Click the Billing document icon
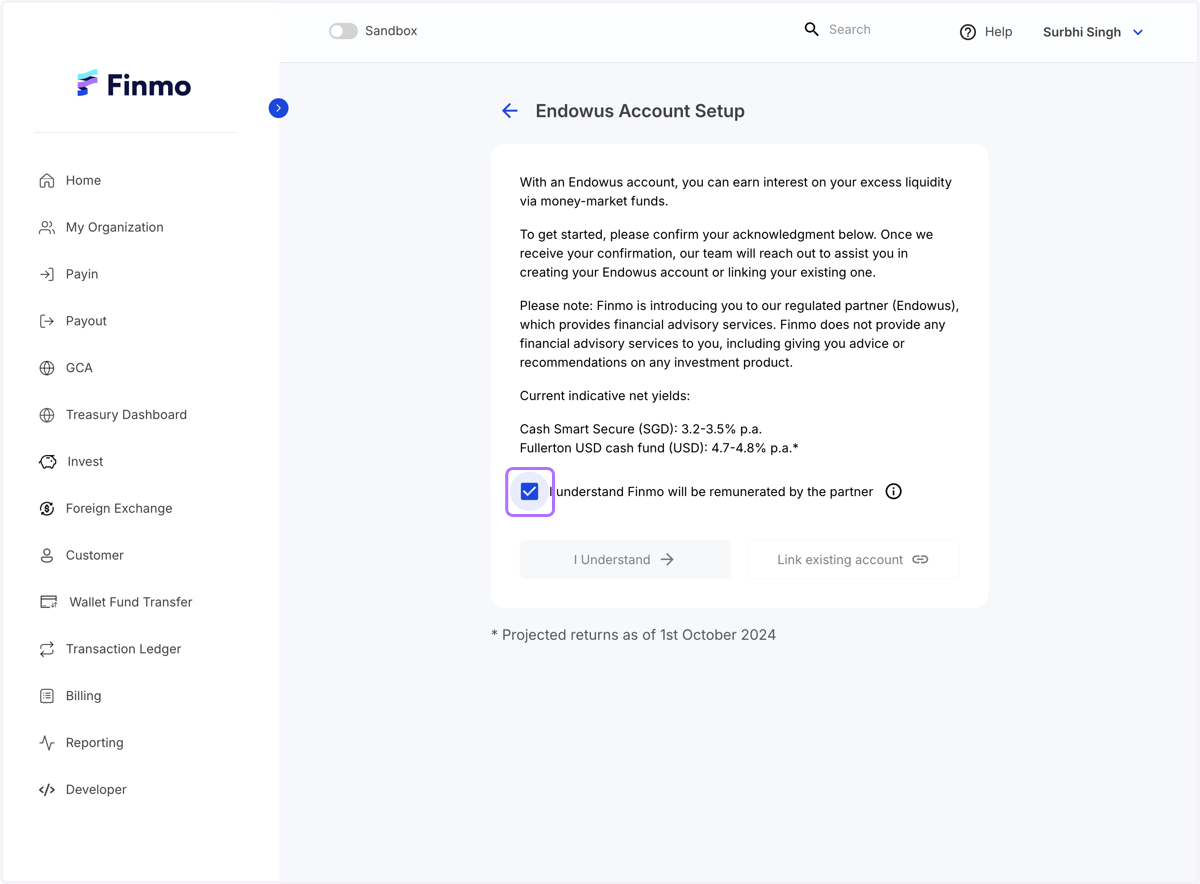Viewport: 1200px width, 884px height. 47,696
